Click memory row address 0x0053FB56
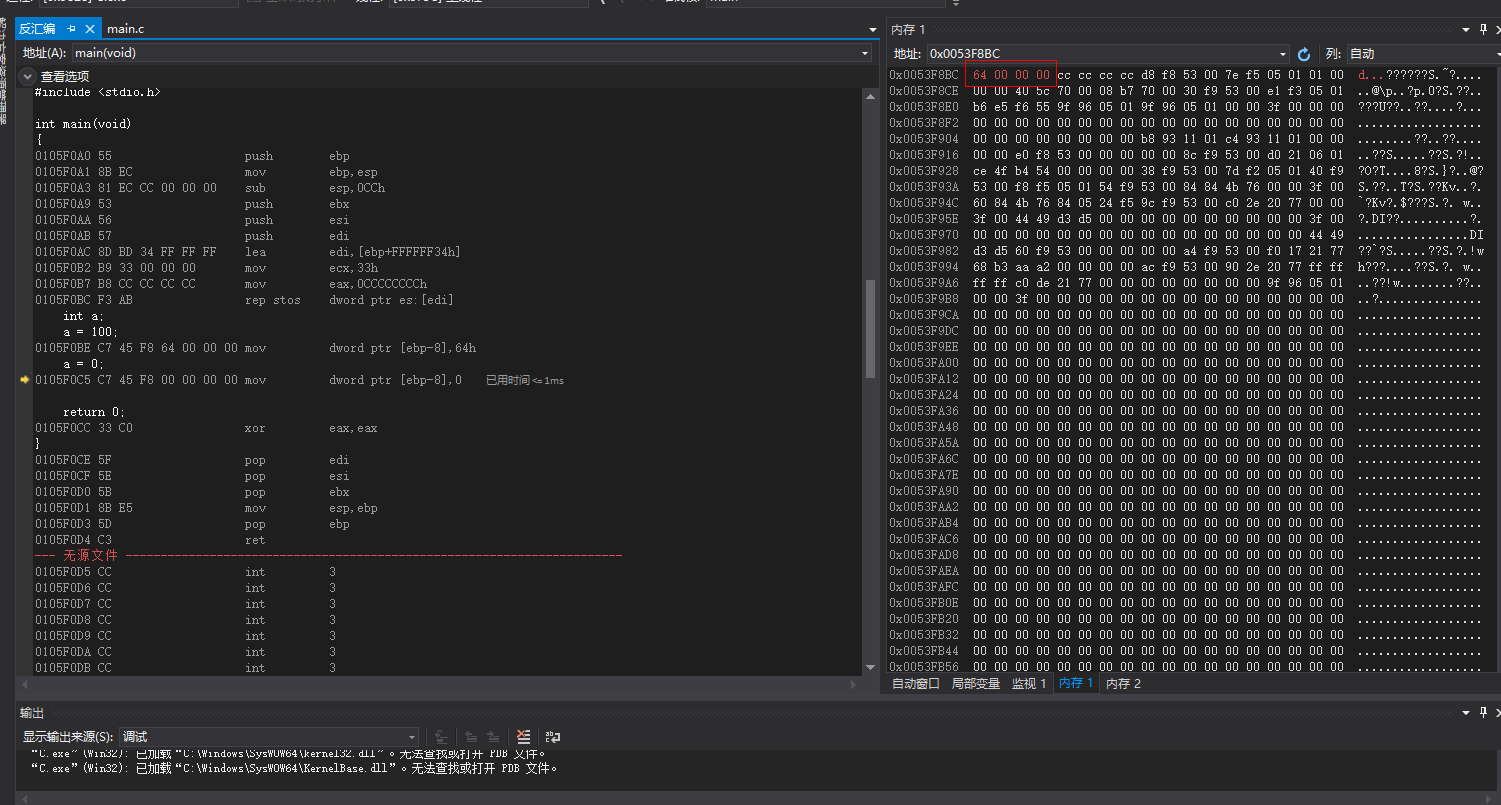Image resolution: width=1501 pixels, height=805 pixels. click(x=924, y=667)
